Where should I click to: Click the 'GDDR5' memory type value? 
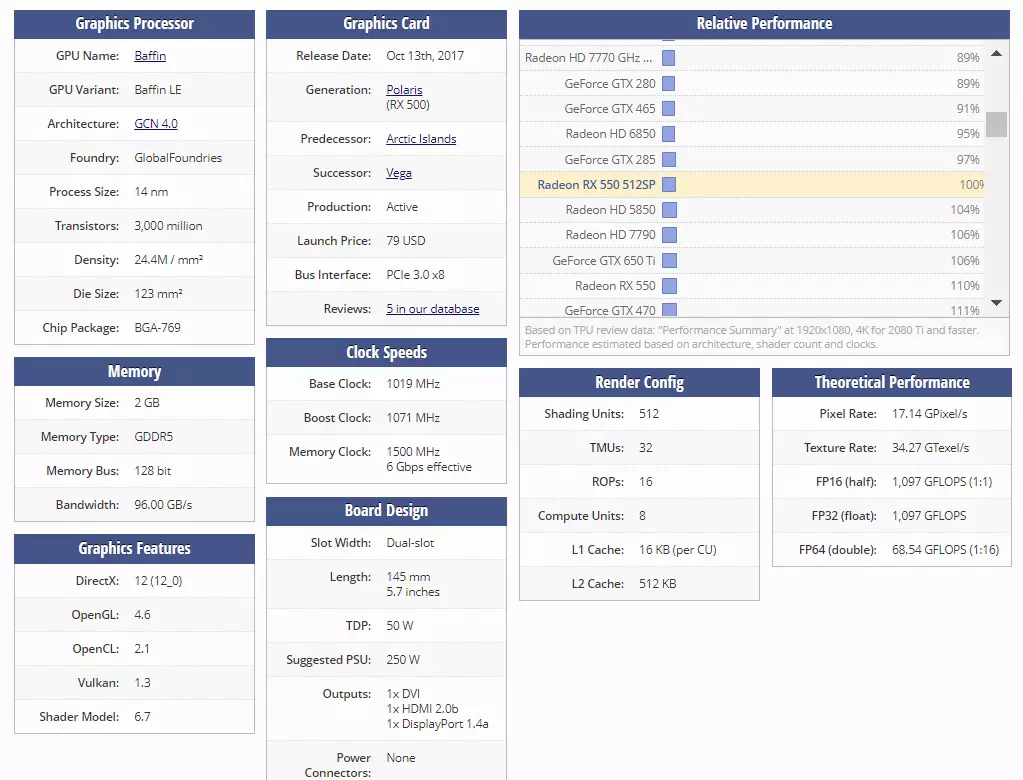[x=153, y=437]
